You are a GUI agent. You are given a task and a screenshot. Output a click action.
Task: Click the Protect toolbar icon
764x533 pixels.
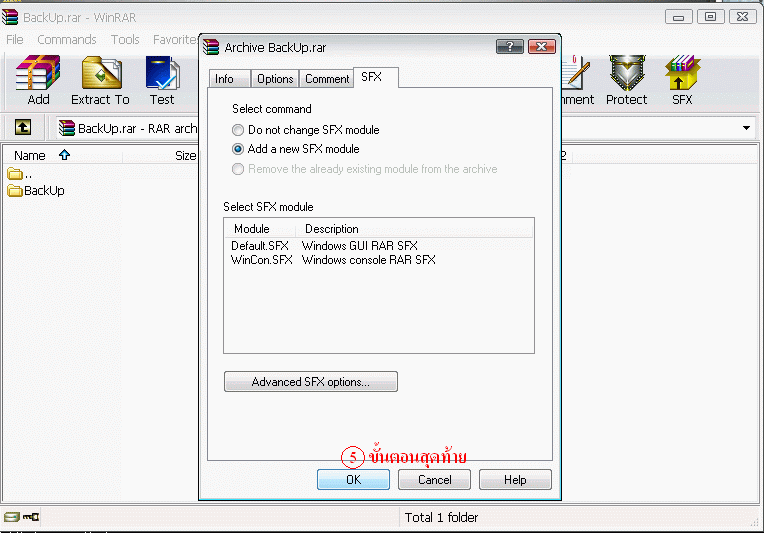pyautogui.click(x=627, y=80)
